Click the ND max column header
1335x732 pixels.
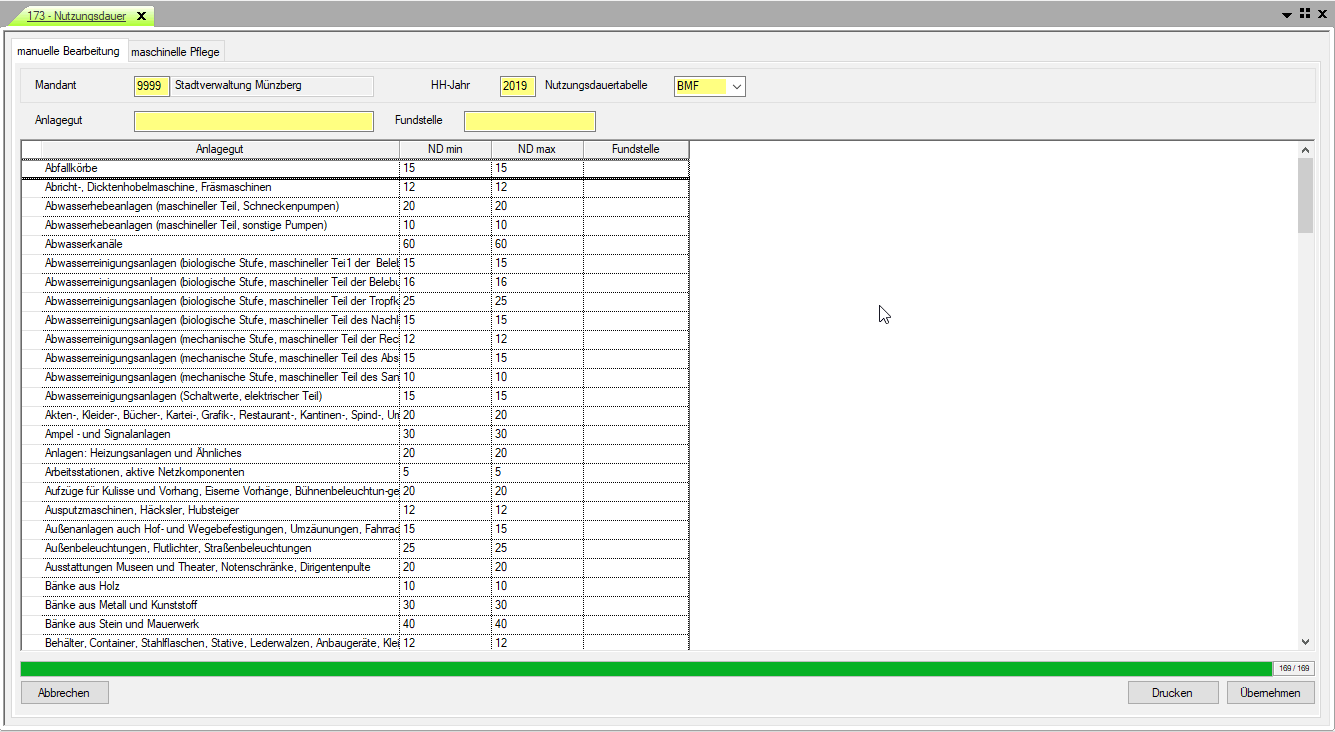[536, 149]
